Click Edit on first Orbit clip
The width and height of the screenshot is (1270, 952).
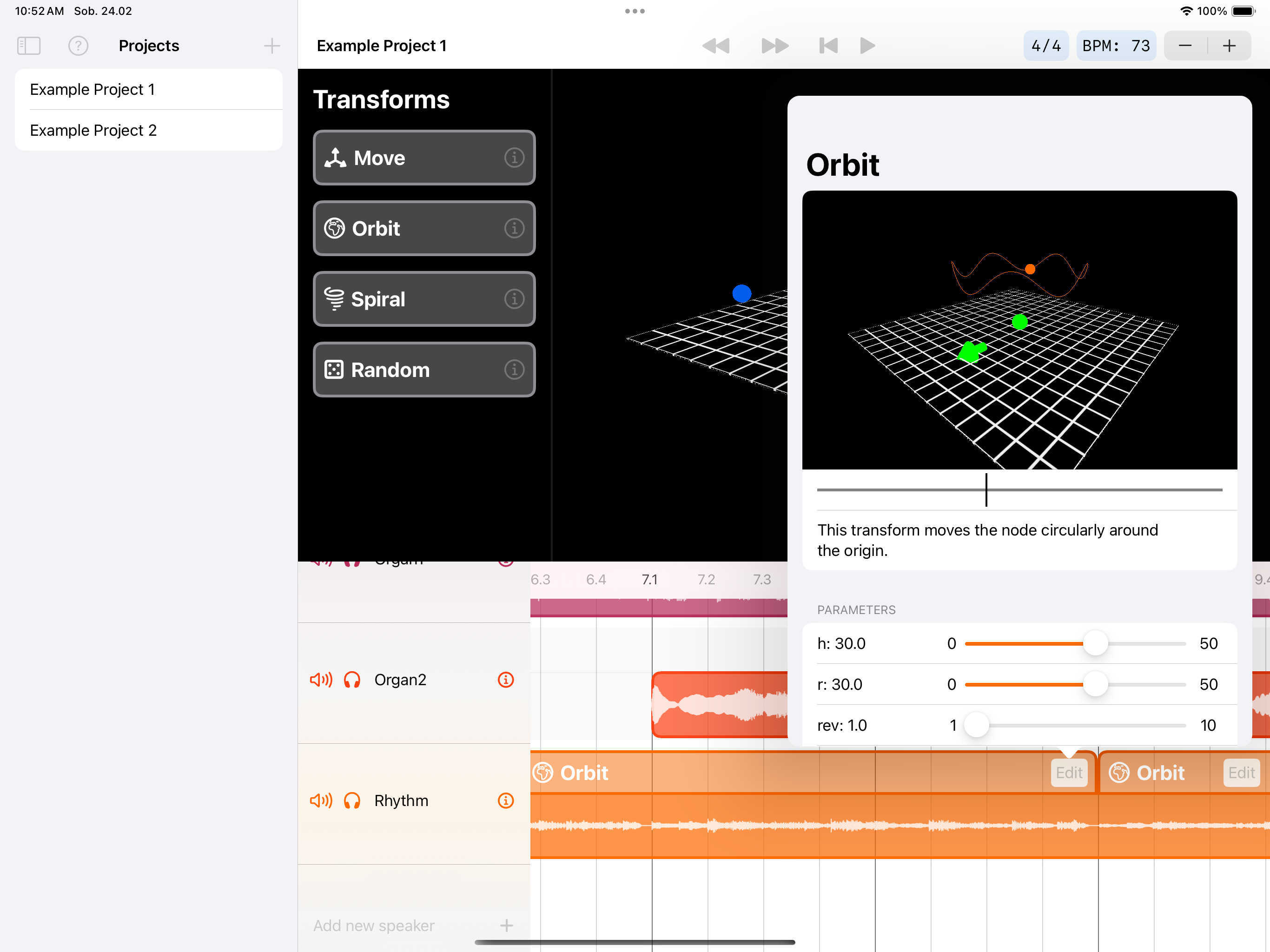tap(1068, 773)
